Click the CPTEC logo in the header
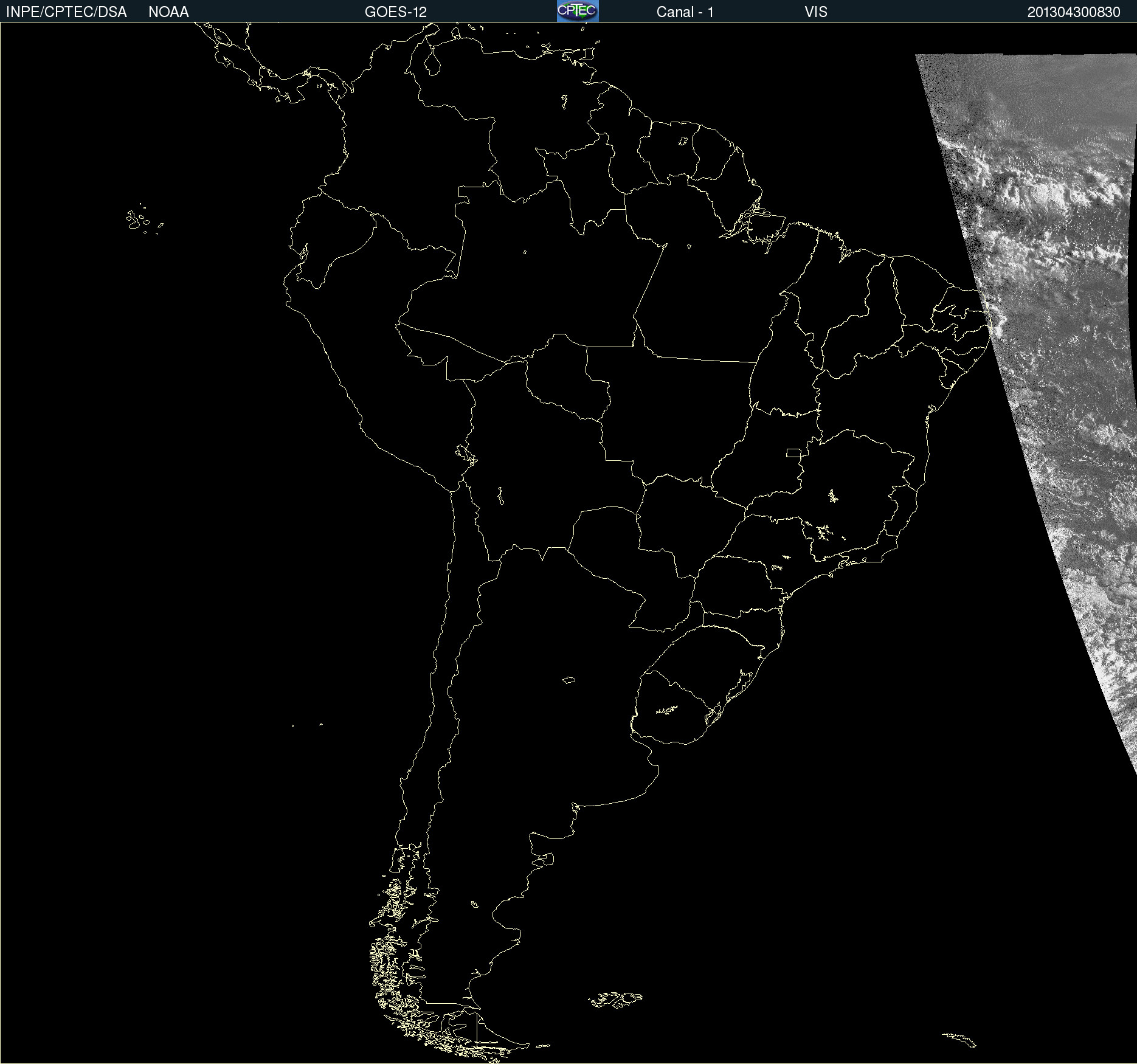The width and height of the screenshot is (1137, 1064). pyautogui.click(x=578, y=11)
